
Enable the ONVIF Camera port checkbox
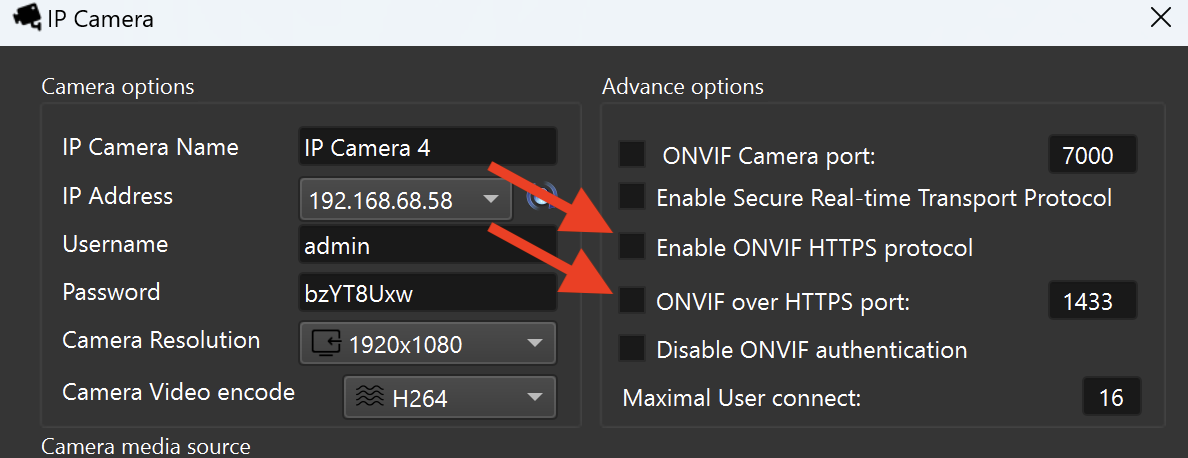pyautogui.click(x=632, y=154)
